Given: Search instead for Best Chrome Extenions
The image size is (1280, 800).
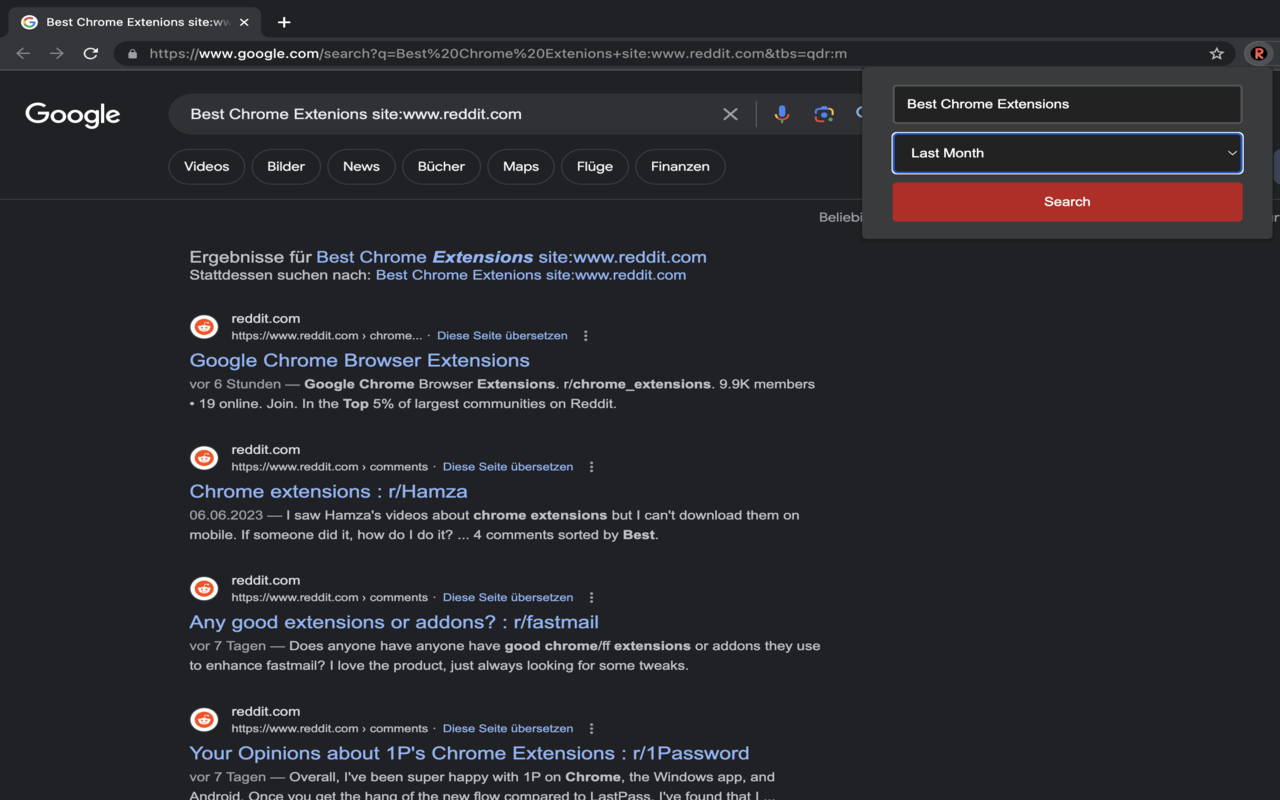Looking at the screenshot, I should [531, 275].
